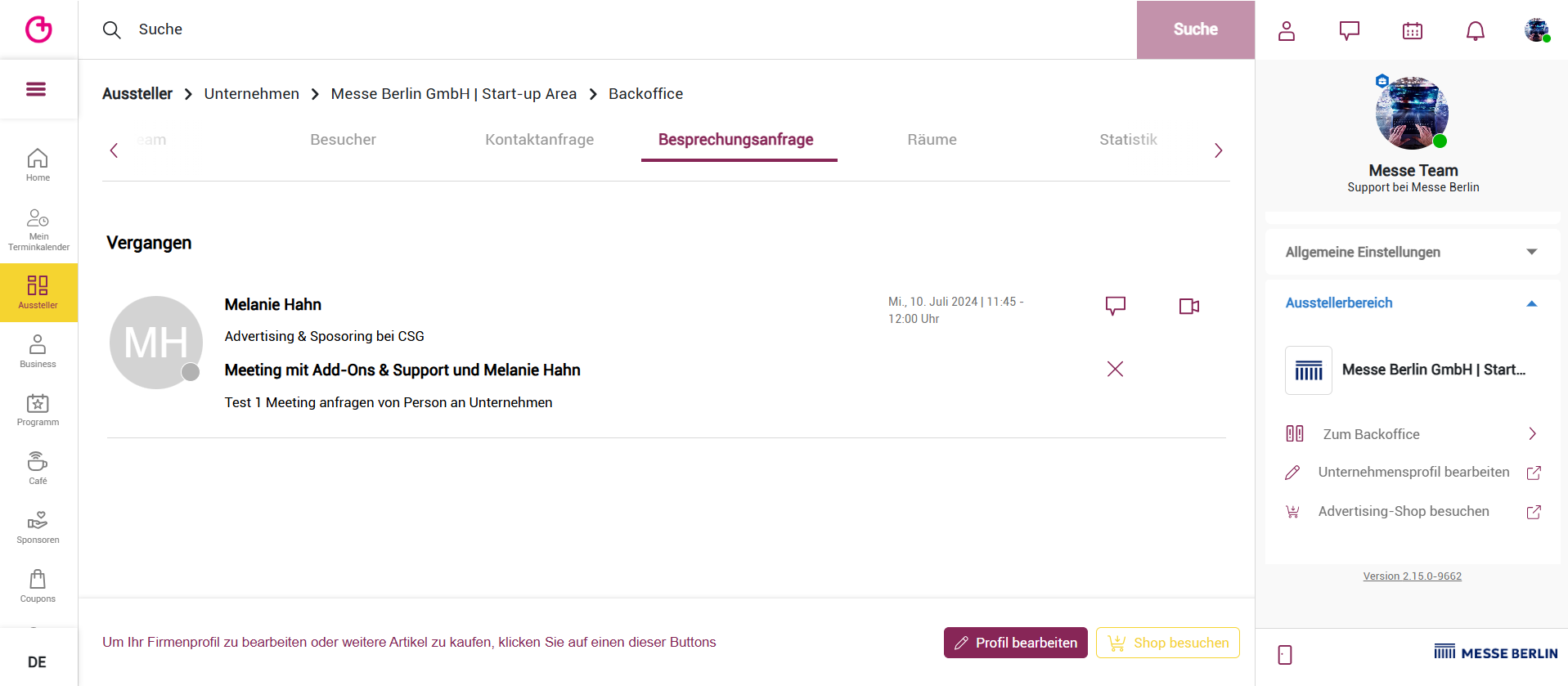Start video call for the Melanie Hahn meeting

1189,306
